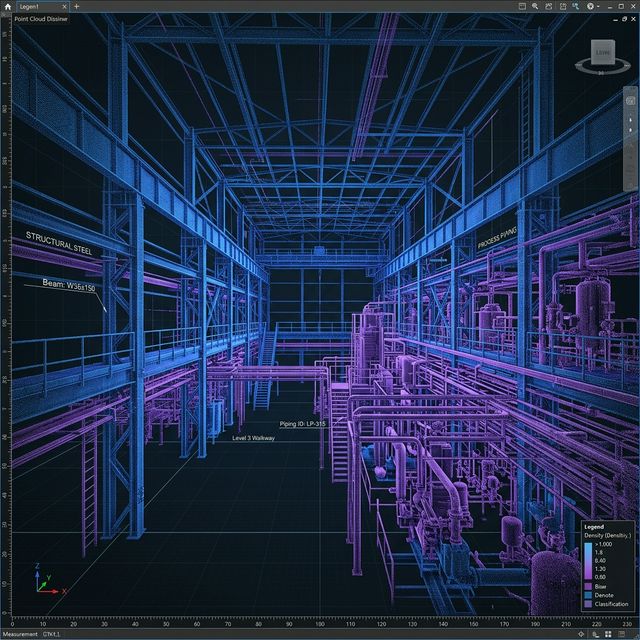The height and width of the screenshot is (640, 640).
Task: Select the Beam: W36x150 annotation
Action: pos(69,284)
